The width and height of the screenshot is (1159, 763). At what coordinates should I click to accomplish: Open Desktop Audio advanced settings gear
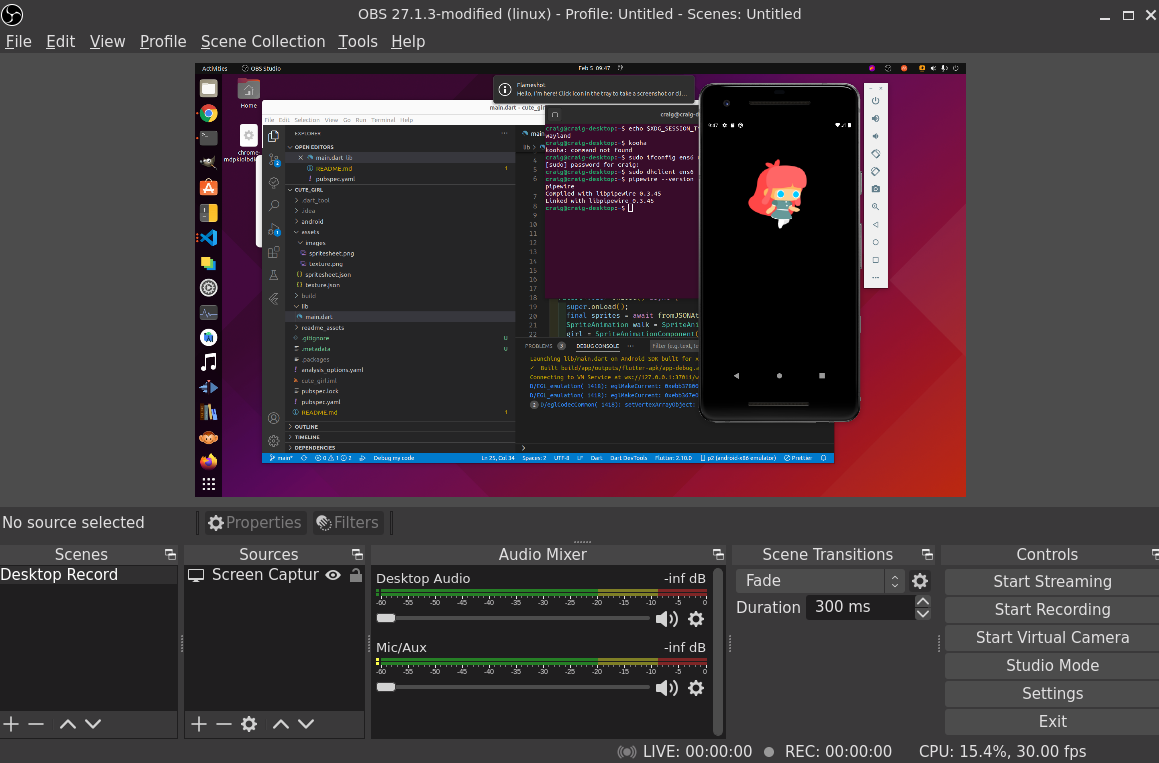696,618
